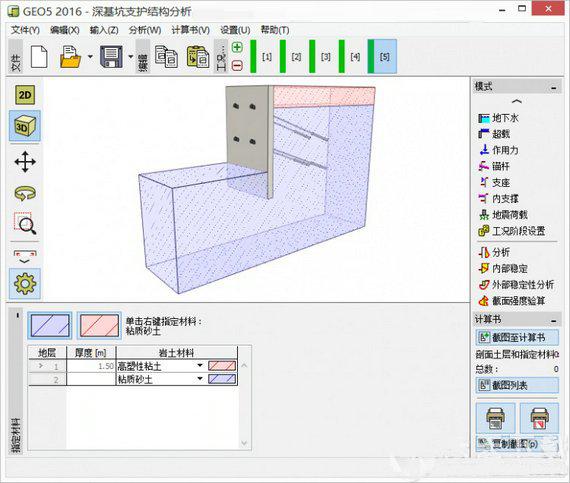Open dropdown arrow beside the open-folder icon
This screenshot has height=483, width=570.
[90, 57]
